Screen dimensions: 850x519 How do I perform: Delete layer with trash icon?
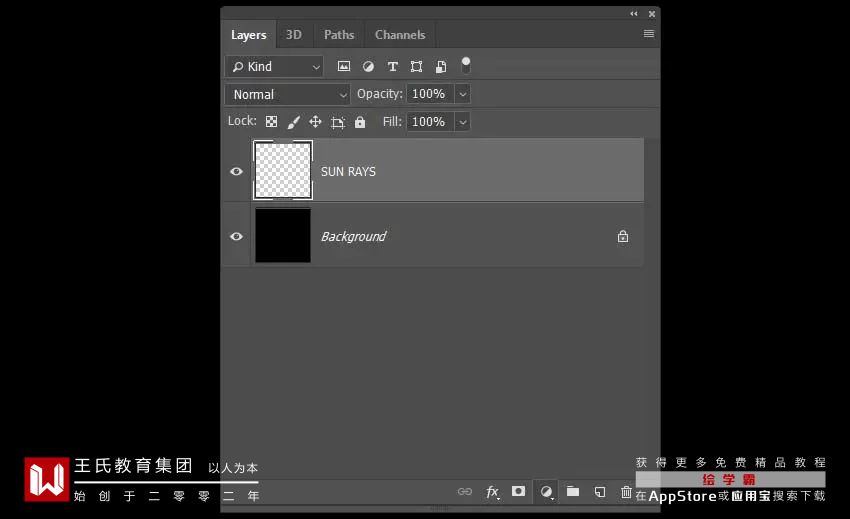pos(626,492)
